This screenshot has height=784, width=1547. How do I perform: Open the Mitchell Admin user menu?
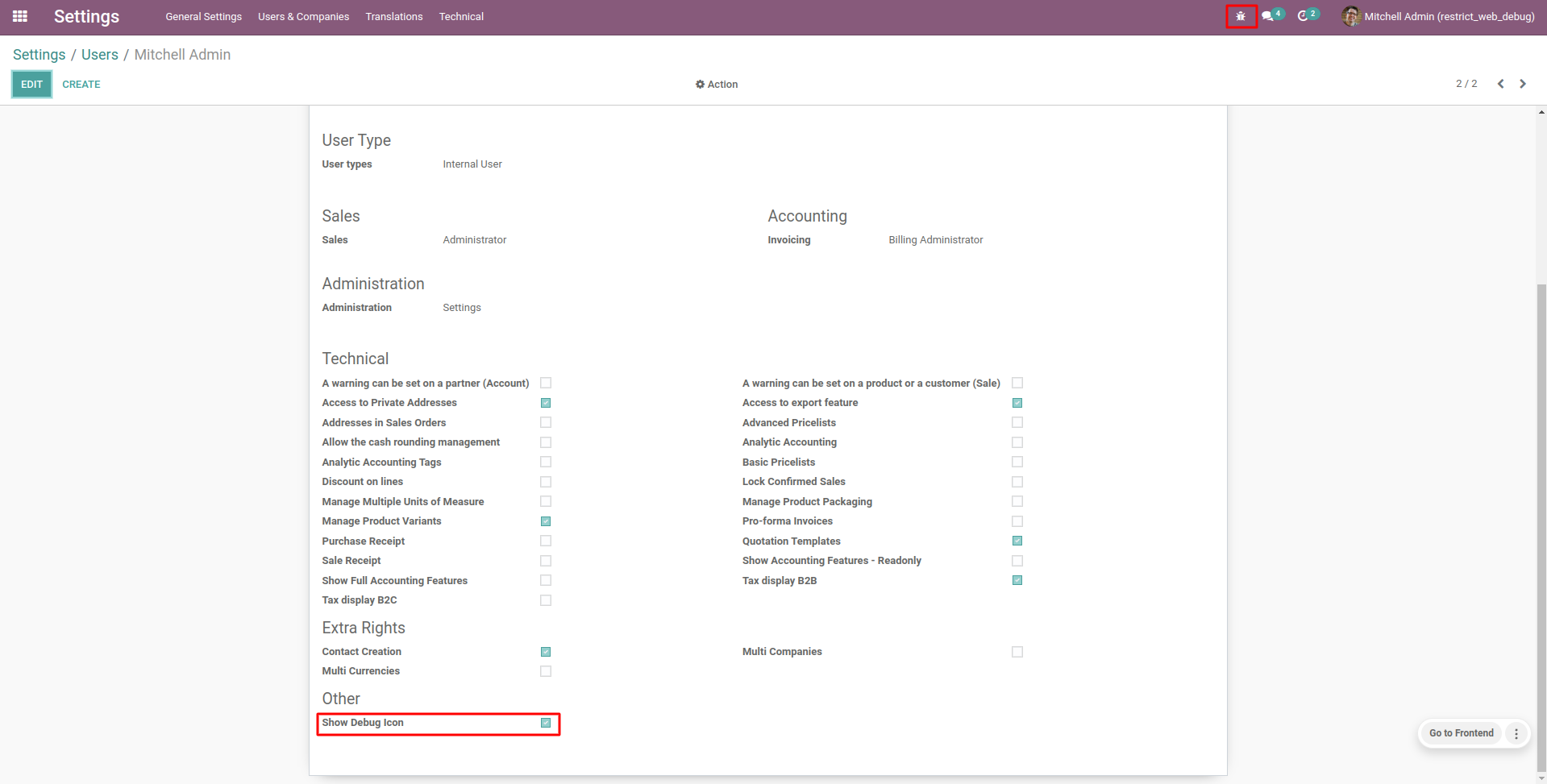(1449, 16)
